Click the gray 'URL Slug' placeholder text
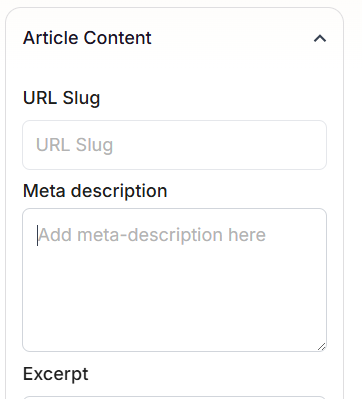 (75, 145)
